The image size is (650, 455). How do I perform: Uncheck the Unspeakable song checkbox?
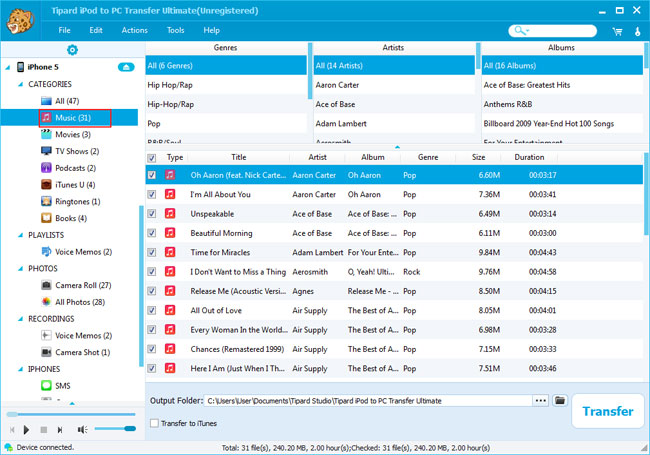tap(152, 213)
